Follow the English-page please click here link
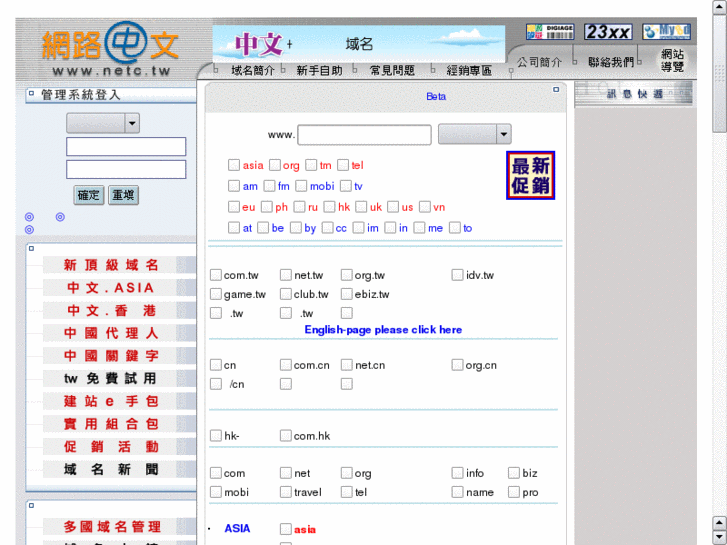This screenshot has height=545, width=727. (383, 330)
